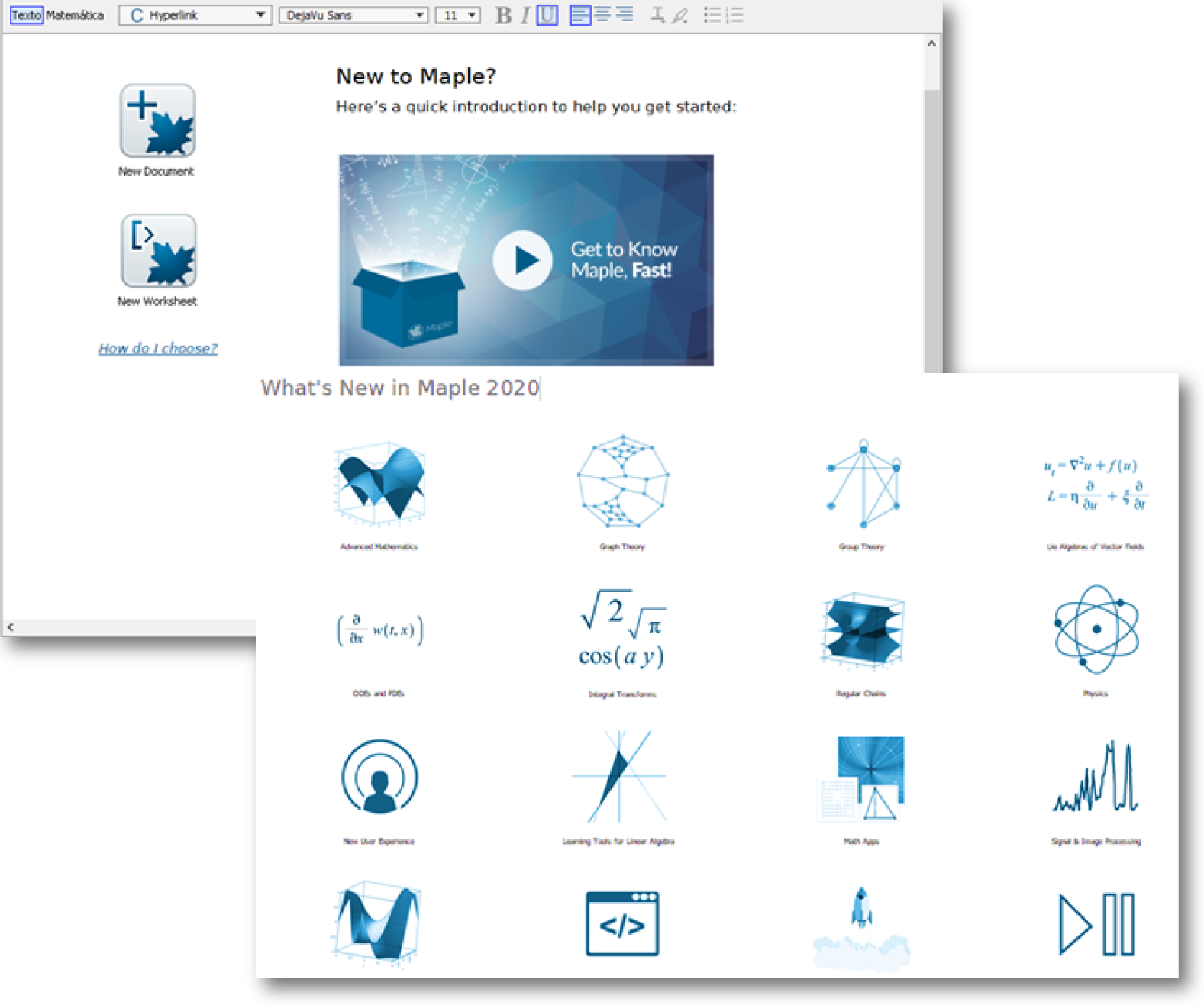Screen dimensions: 1204x1005
Task: Switch to Matemática input mode
Action: [x=75, y=15]
